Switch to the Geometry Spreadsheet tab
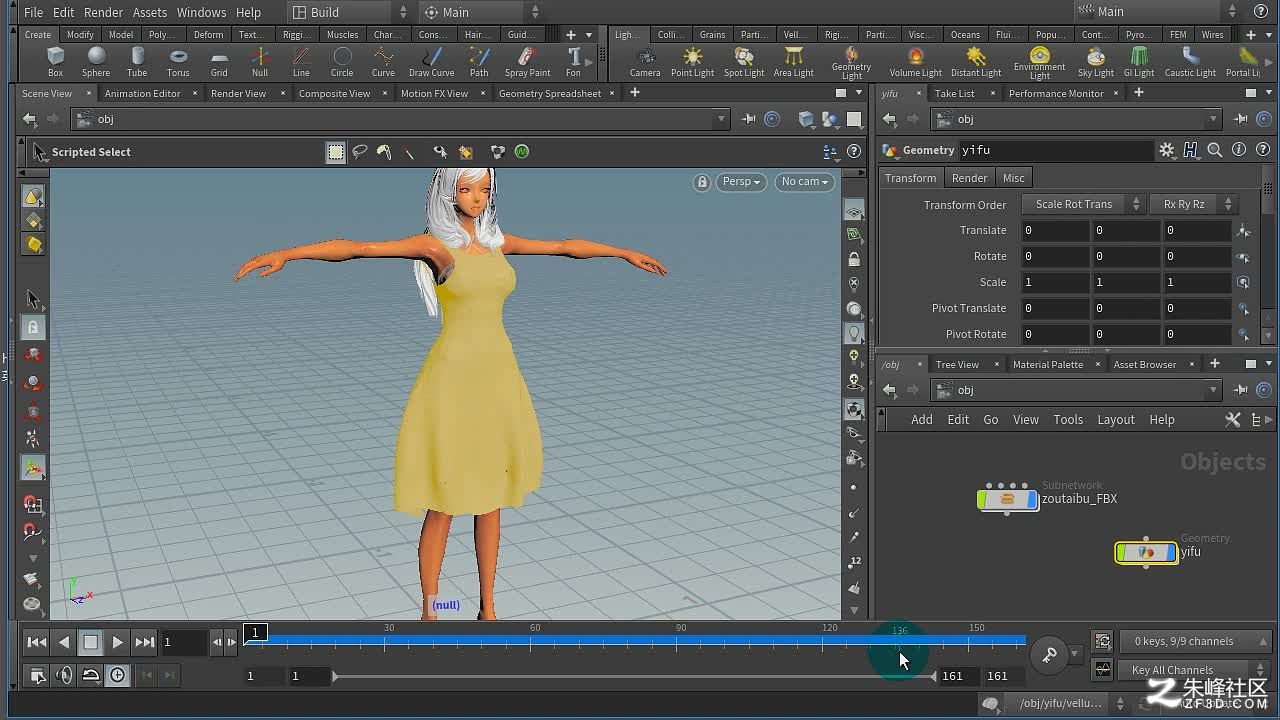Screen dimensions: 1280x720 coord(550,93)
